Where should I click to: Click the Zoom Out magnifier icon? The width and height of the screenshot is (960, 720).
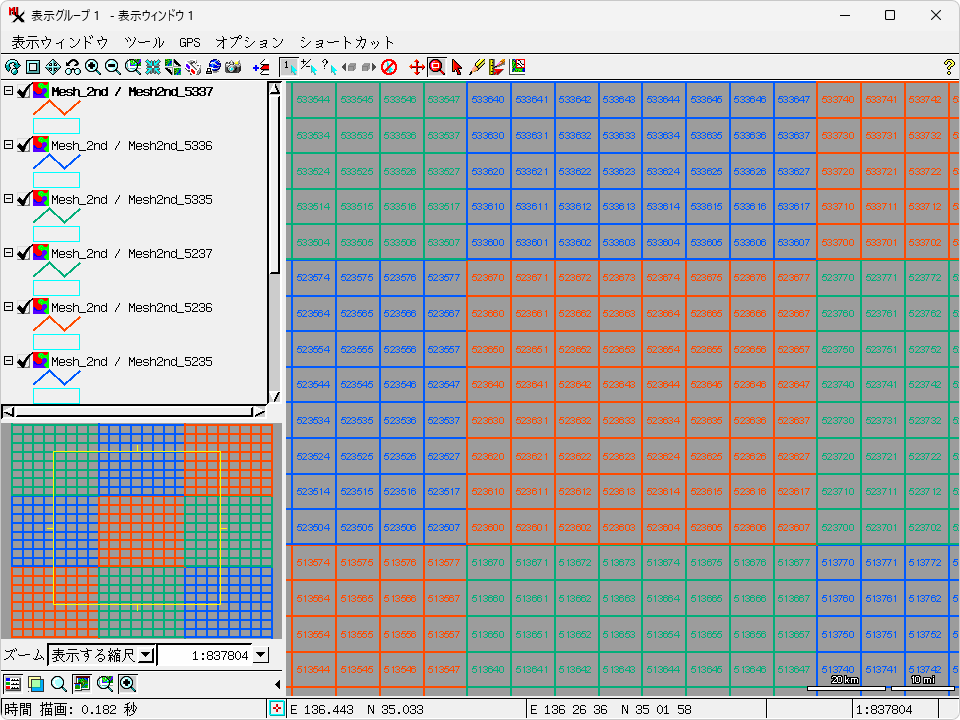[x=113, y=67]
